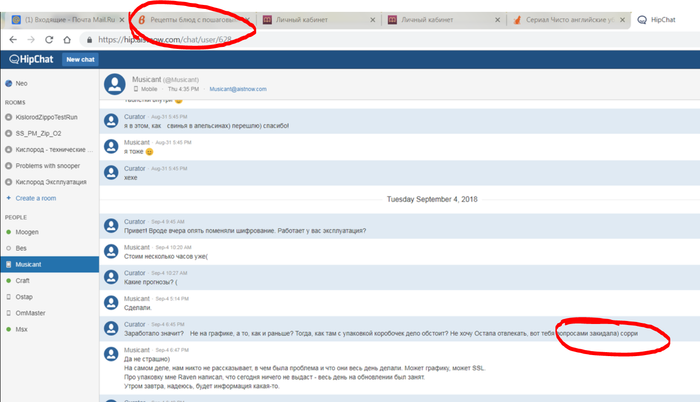Go to the browser Home page

(x=67, y=40)
